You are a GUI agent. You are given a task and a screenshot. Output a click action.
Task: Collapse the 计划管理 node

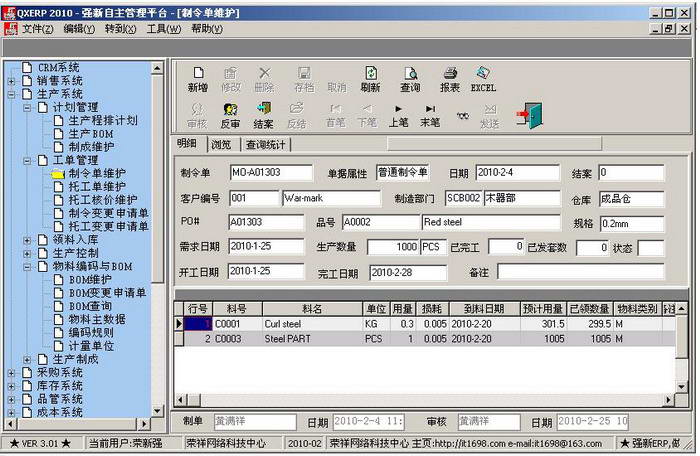[27, 108]
